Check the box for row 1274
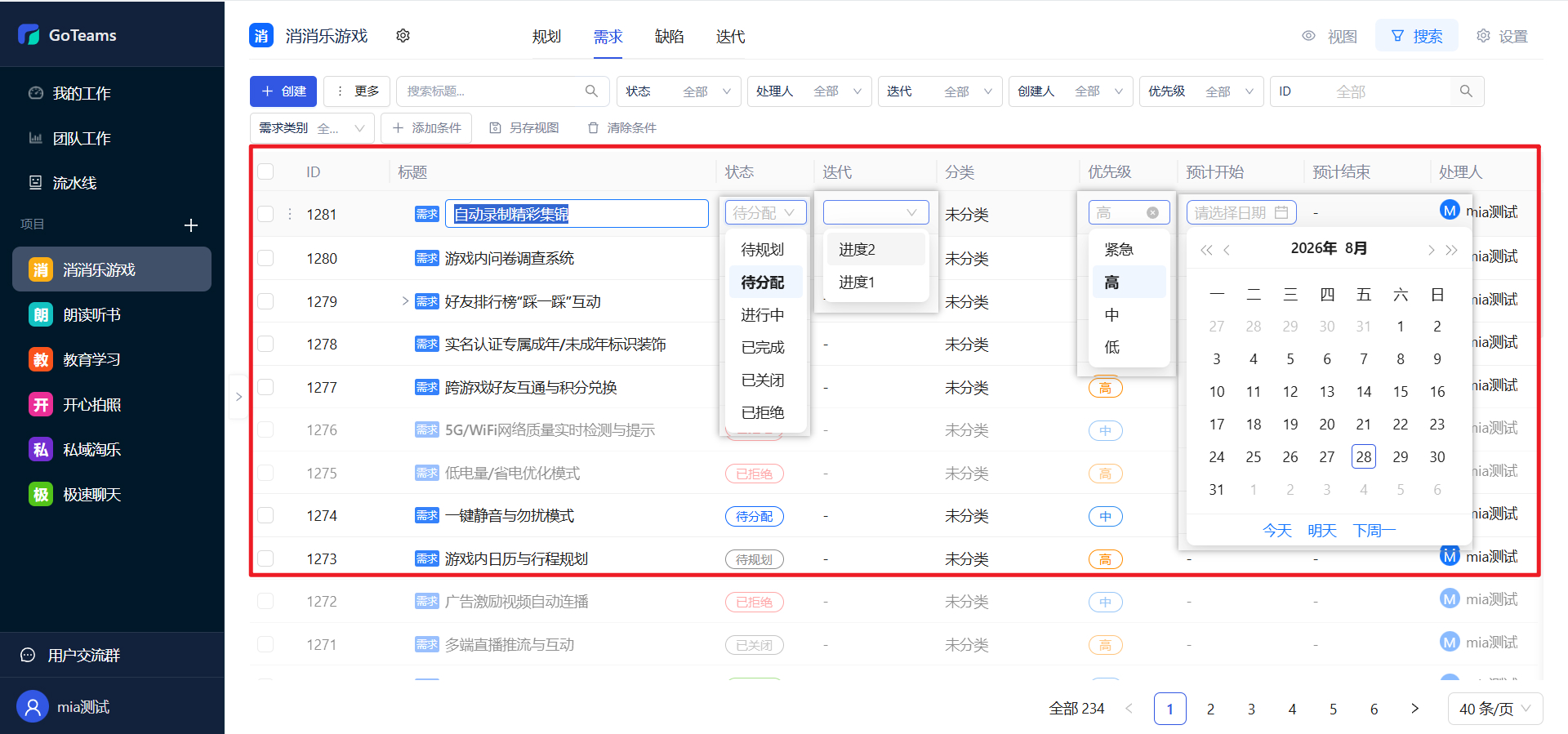The height and width of the screenshot is (734, 1568). tap(265, 515)
